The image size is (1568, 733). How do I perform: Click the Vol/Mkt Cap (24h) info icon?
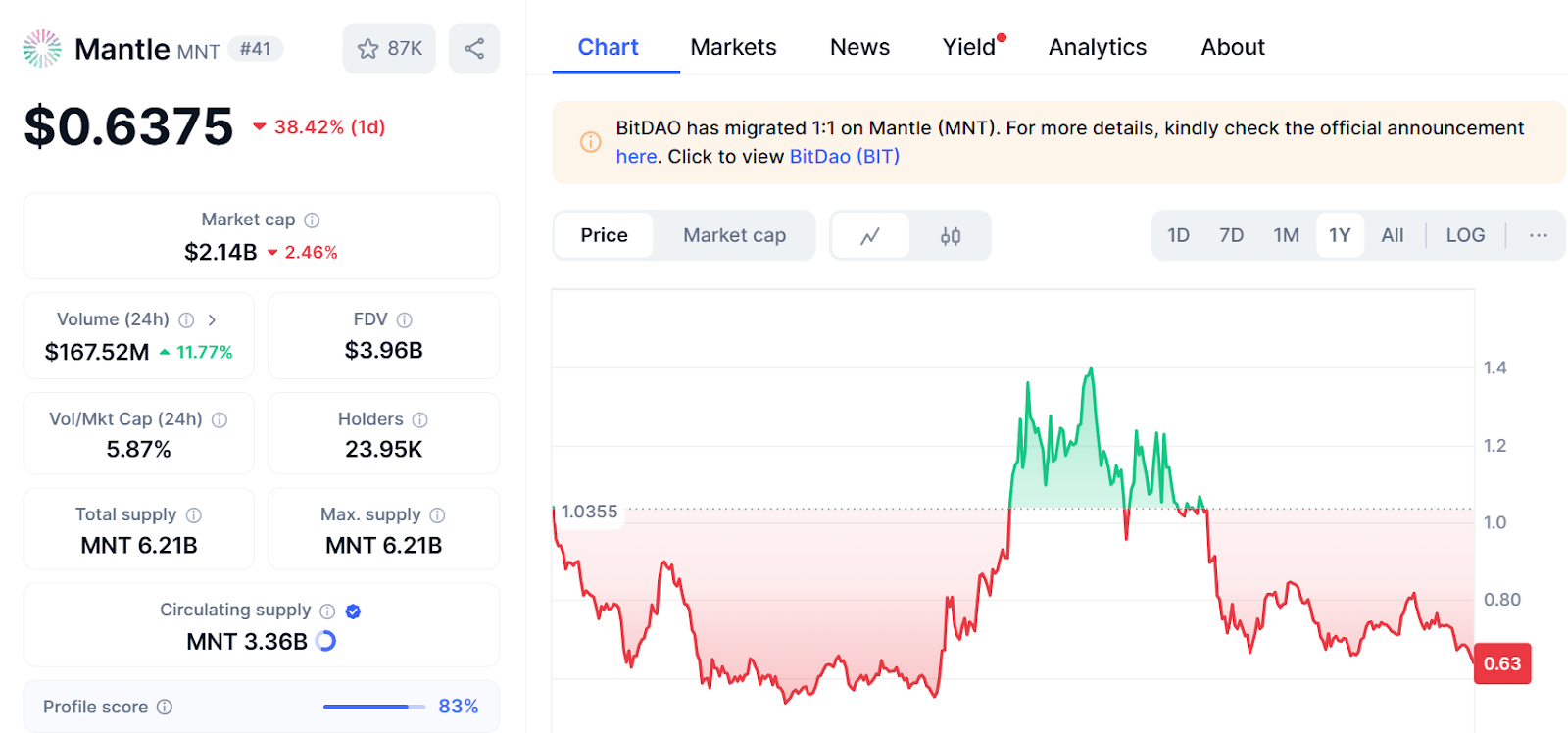pos(220,419)
